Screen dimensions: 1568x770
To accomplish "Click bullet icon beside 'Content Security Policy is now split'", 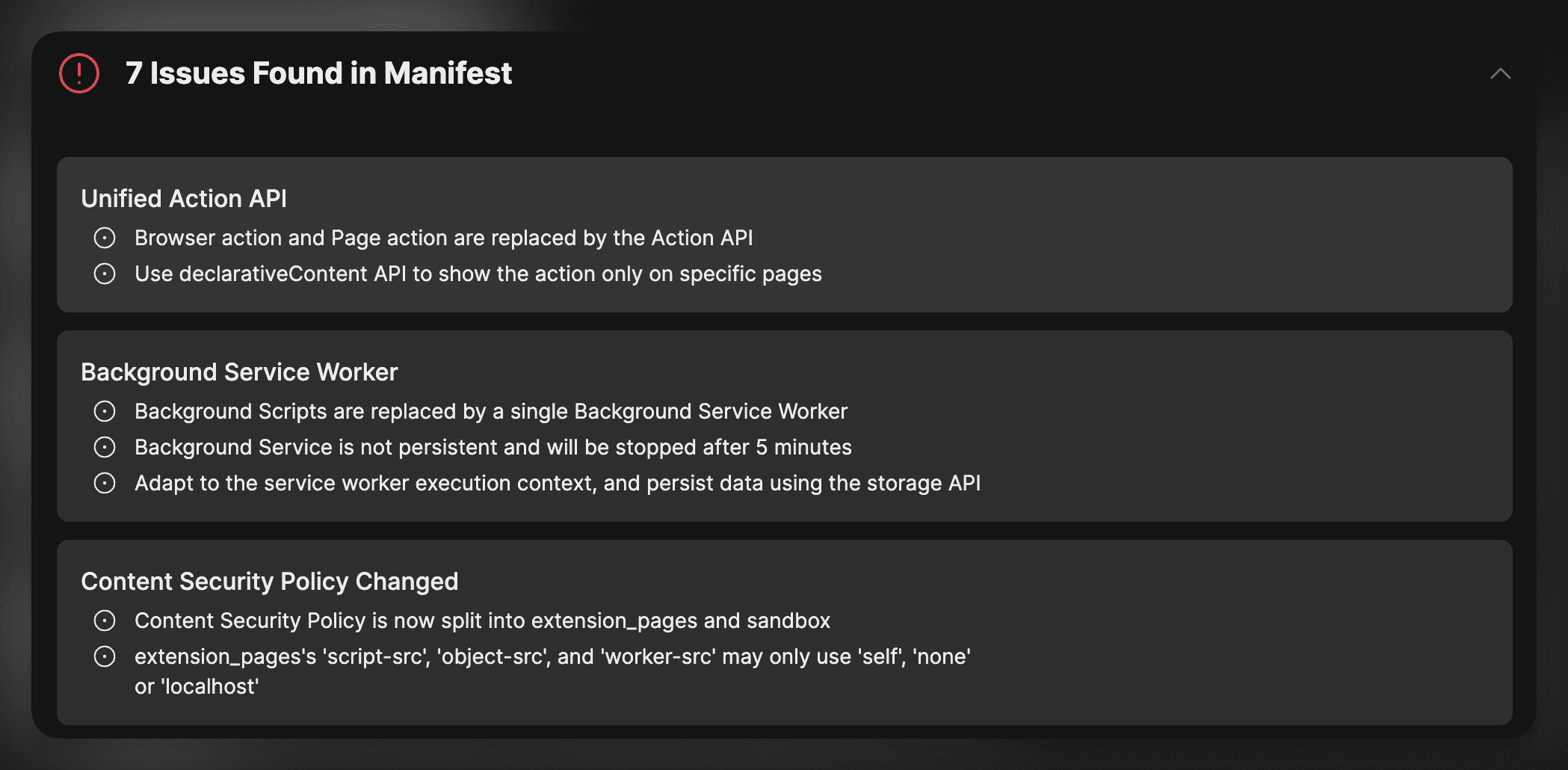I will tap(105, 620).
